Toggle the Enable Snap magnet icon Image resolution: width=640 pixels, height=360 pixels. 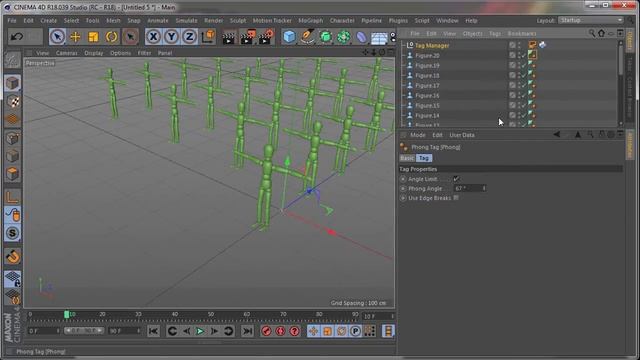click(13, 257)
